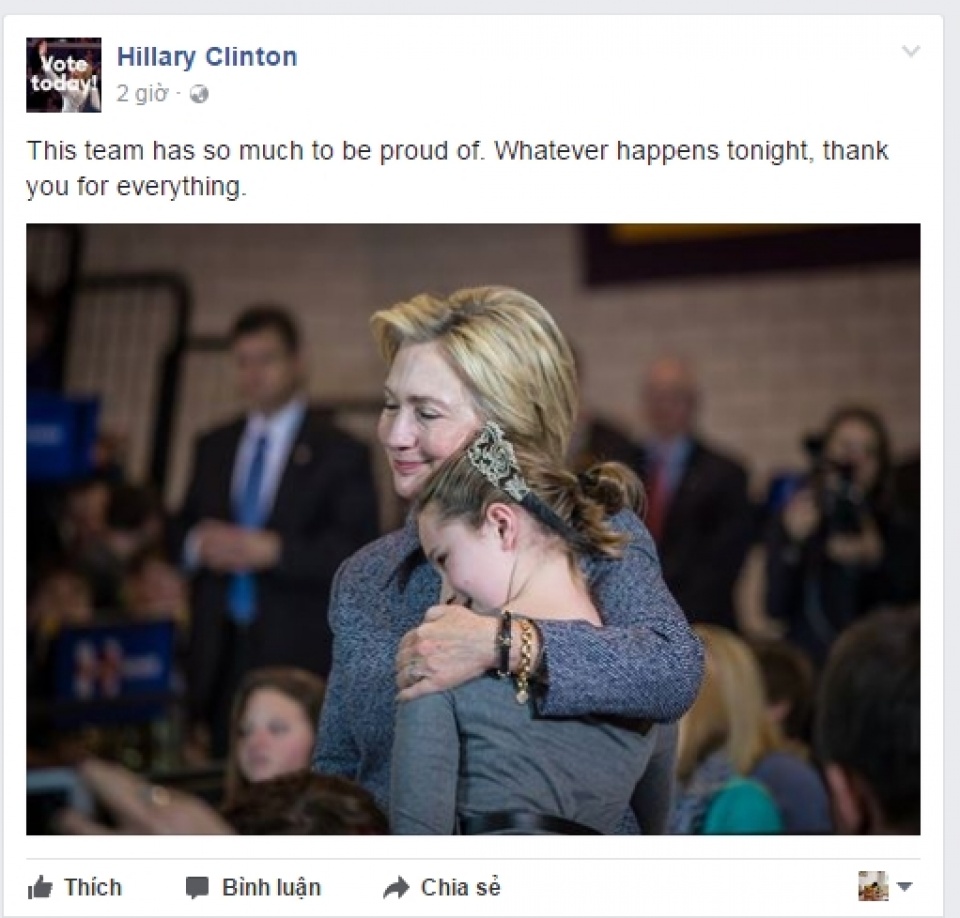The height and width of the screenshot is (918, 960).
Task: Expand the acting-as dropdown arrow
Action: (904, 886)
